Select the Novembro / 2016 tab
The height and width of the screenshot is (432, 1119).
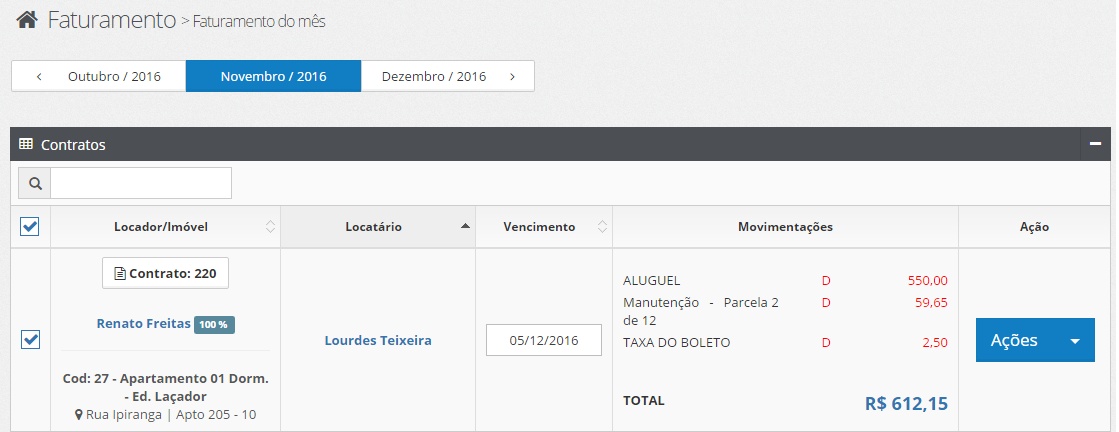[x=273, y=76]
